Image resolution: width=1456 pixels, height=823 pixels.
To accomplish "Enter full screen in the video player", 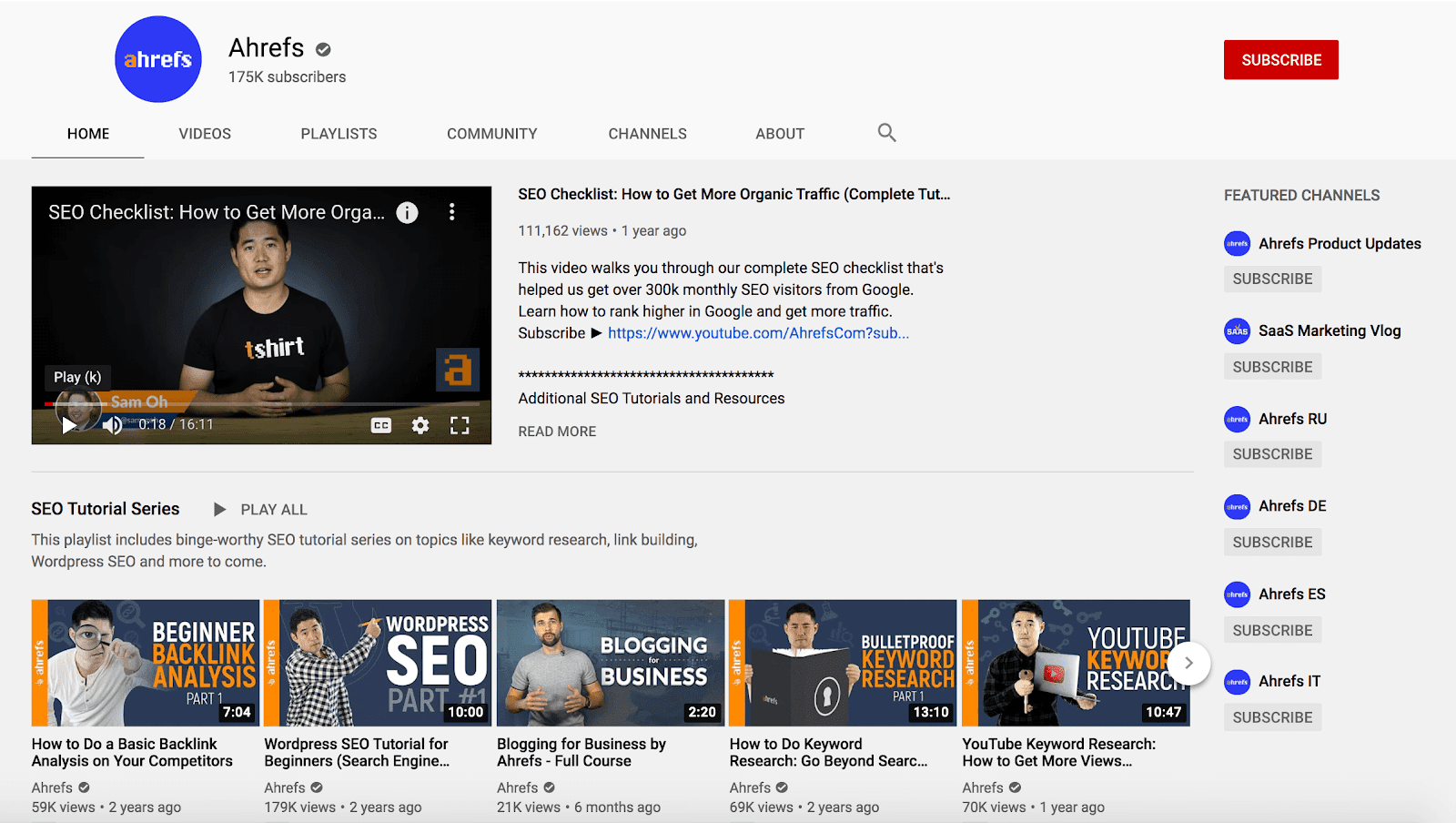I will tap(460, 425).
